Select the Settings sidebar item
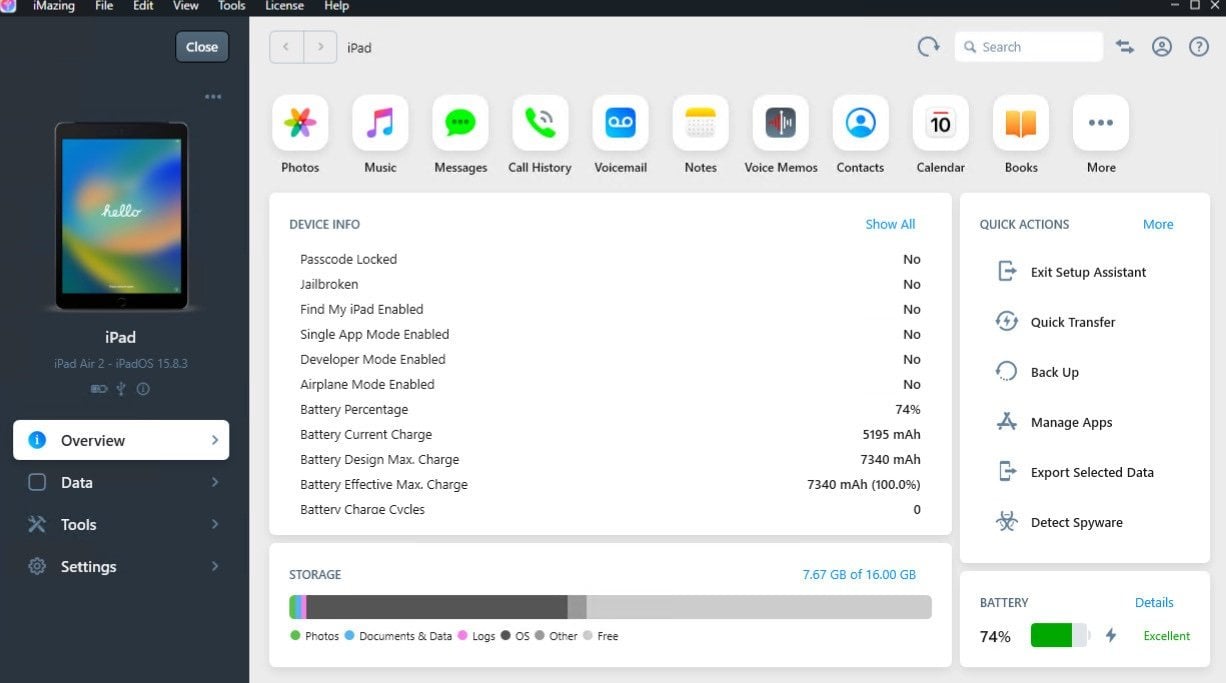The width and height of the screenshot is (1226, 683). [x=121, y=566]
